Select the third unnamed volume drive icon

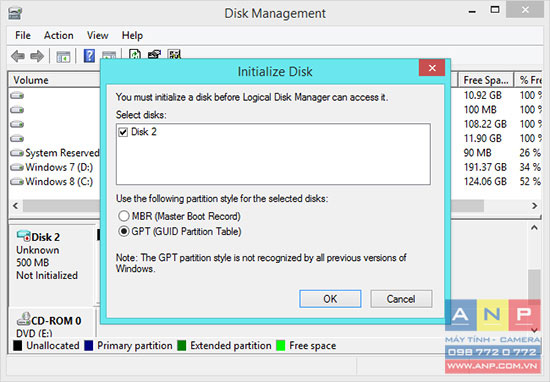pos(17,124)
